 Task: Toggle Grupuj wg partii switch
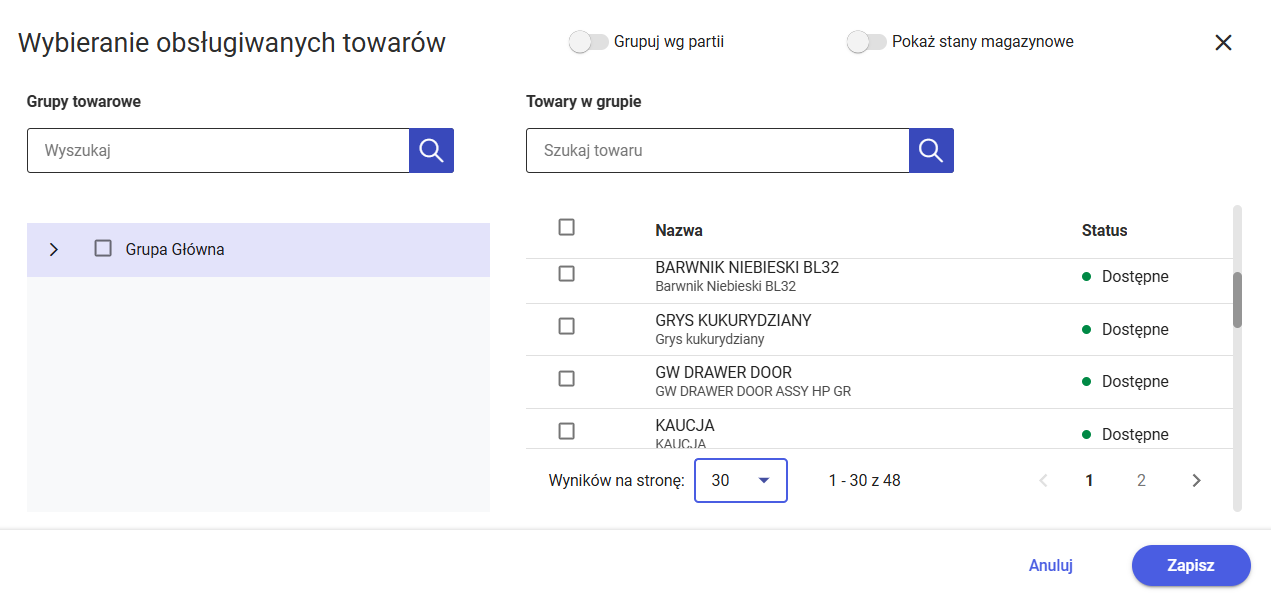(588, 42)
